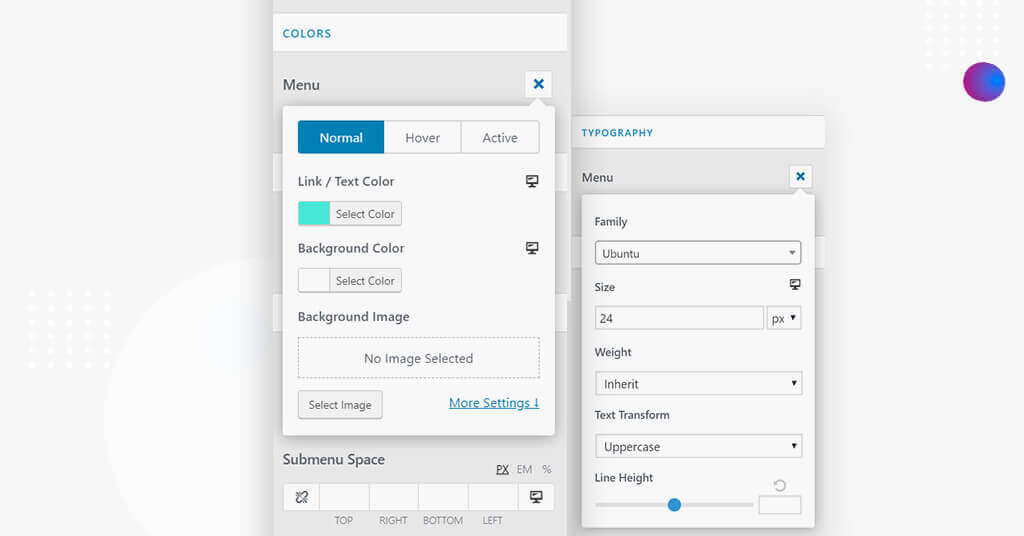This screenshot has width=1024, height=536.
Task: Reset Line Height with the undo icon
Action: (x=780, y=485)
